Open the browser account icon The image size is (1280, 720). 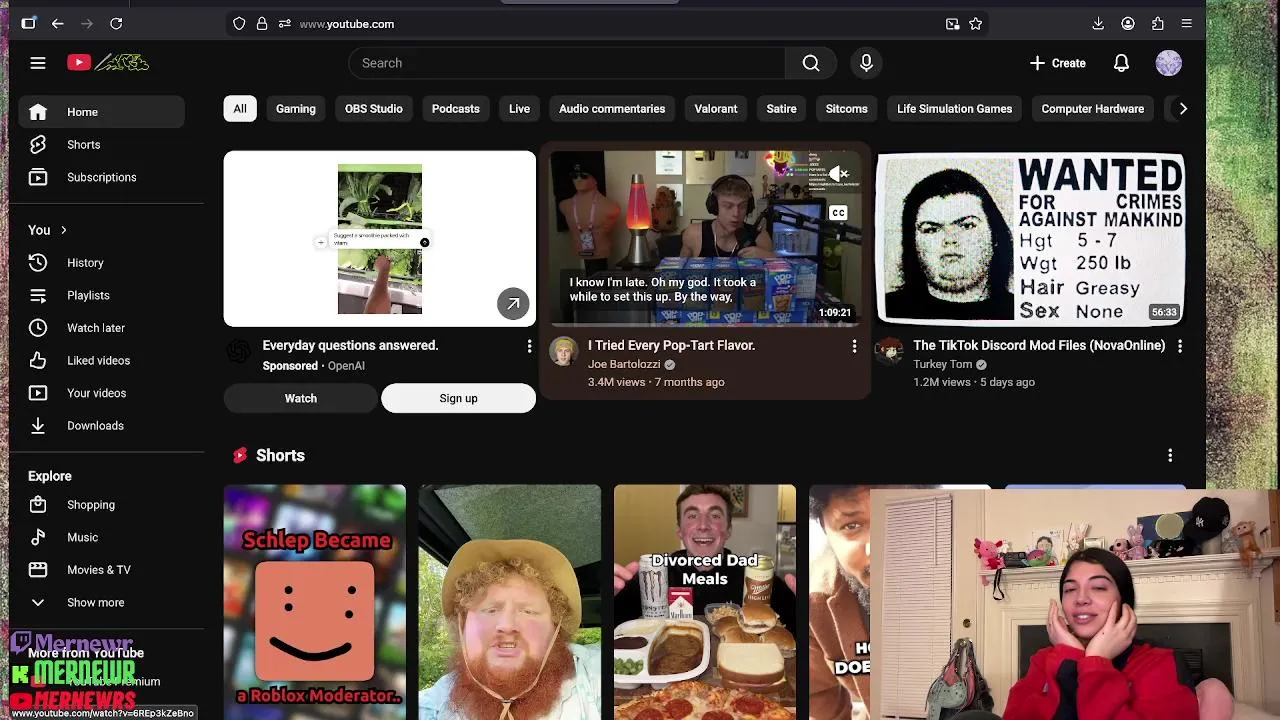(1128, 23)
